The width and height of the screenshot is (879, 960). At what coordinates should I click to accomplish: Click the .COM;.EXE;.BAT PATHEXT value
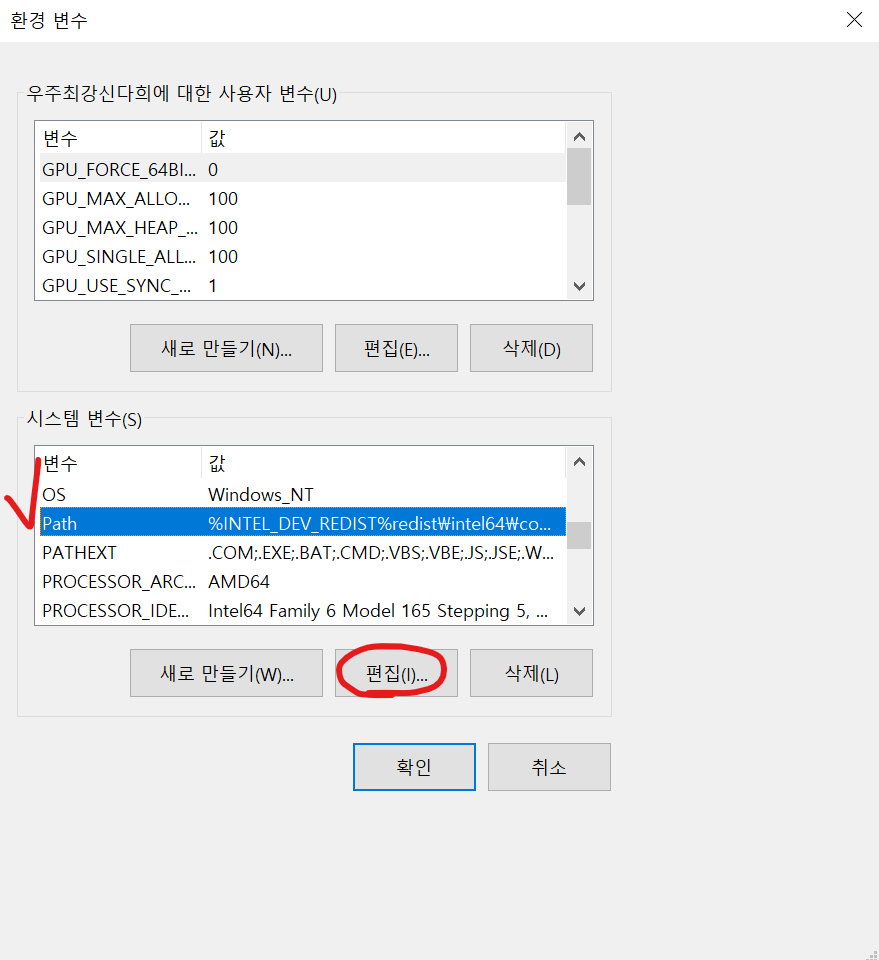tap(381, 552)
